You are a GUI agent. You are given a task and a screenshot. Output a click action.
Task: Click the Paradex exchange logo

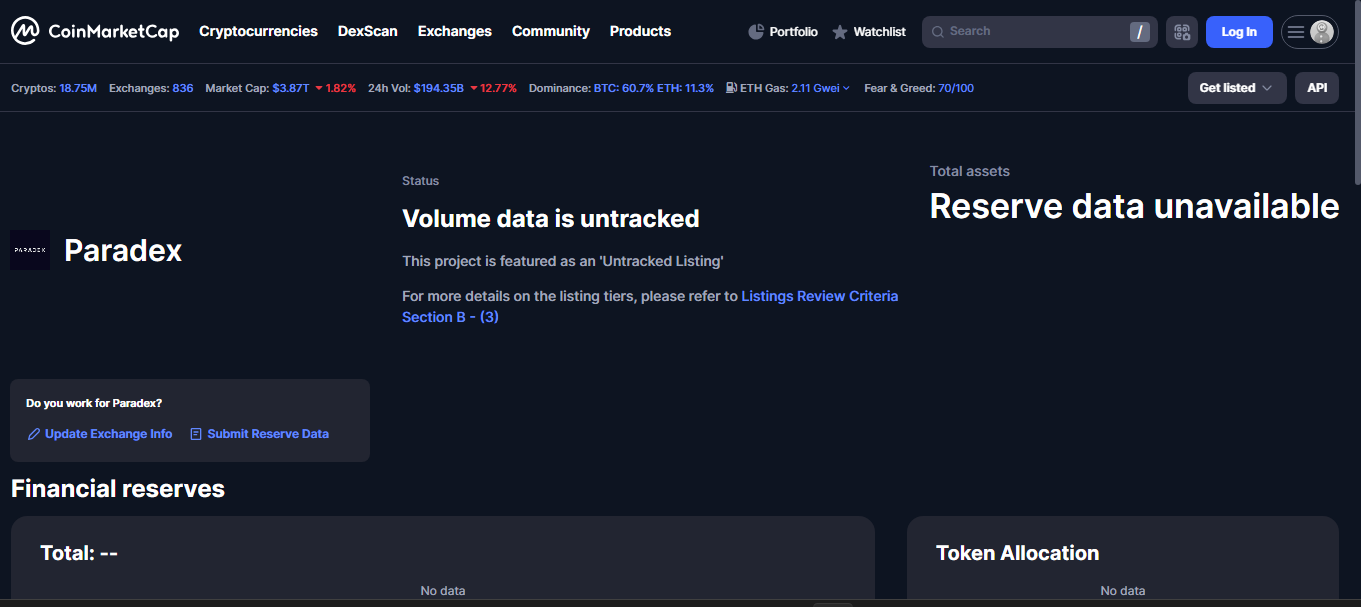point(30,250)
